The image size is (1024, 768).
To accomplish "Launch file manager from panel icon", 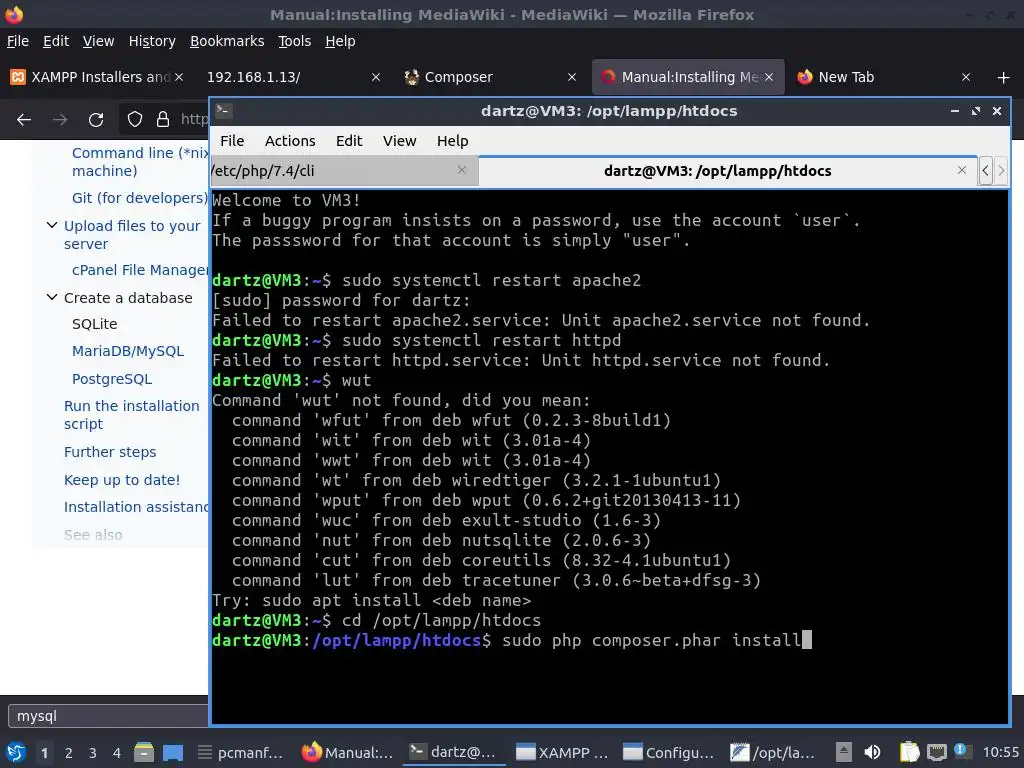I will [144, 752].
